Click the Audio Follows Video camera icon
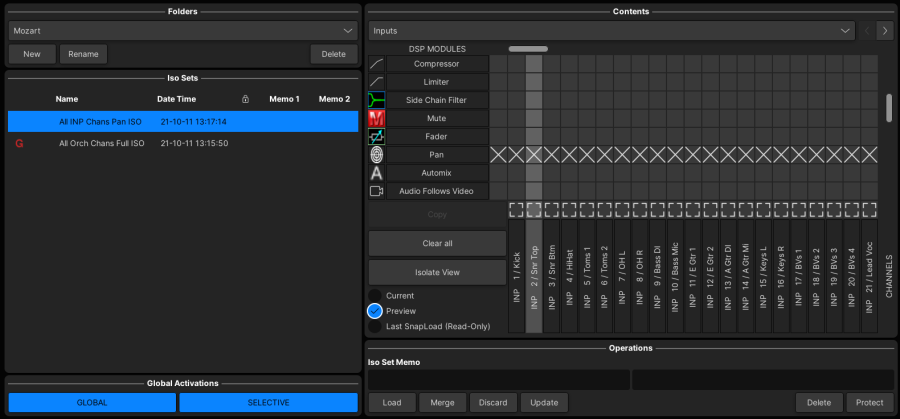 tap(377, 191)
